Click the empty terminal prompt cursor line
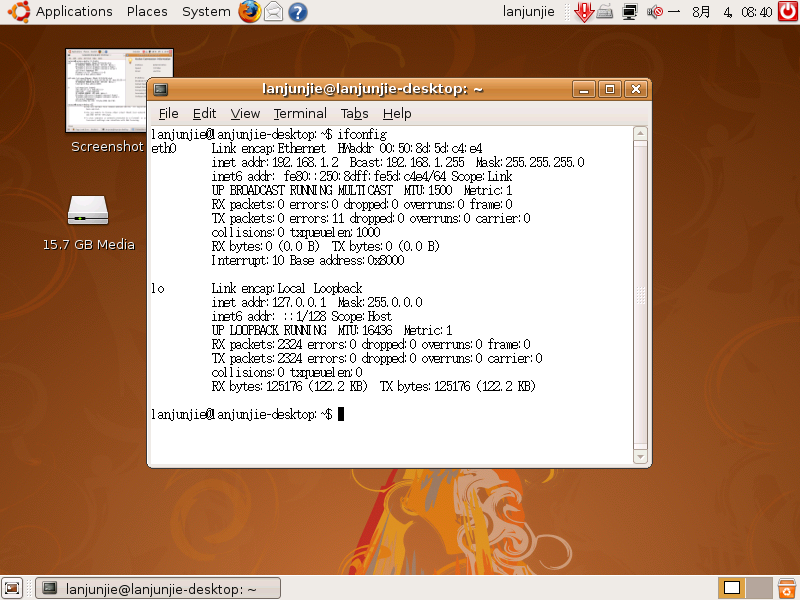The image size is (800, 600). (247, 414)
